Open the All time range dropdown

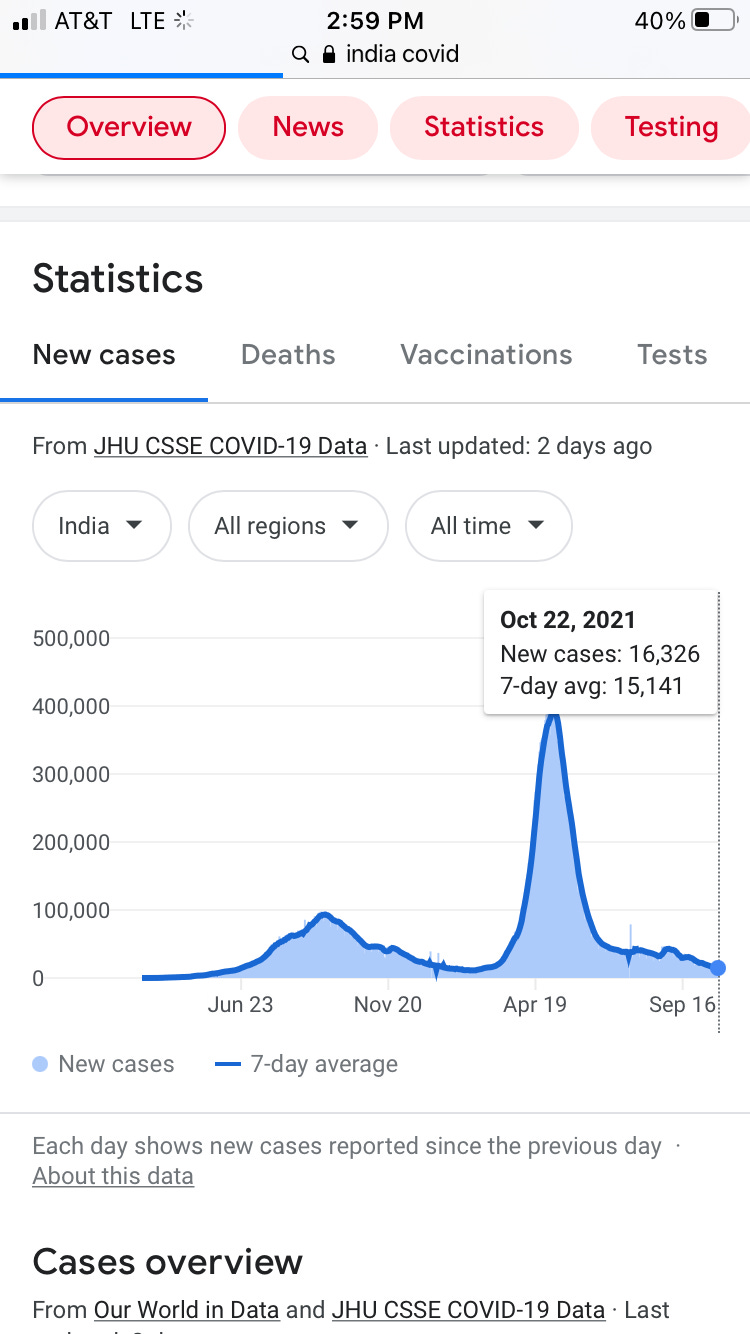coord(488,526)
